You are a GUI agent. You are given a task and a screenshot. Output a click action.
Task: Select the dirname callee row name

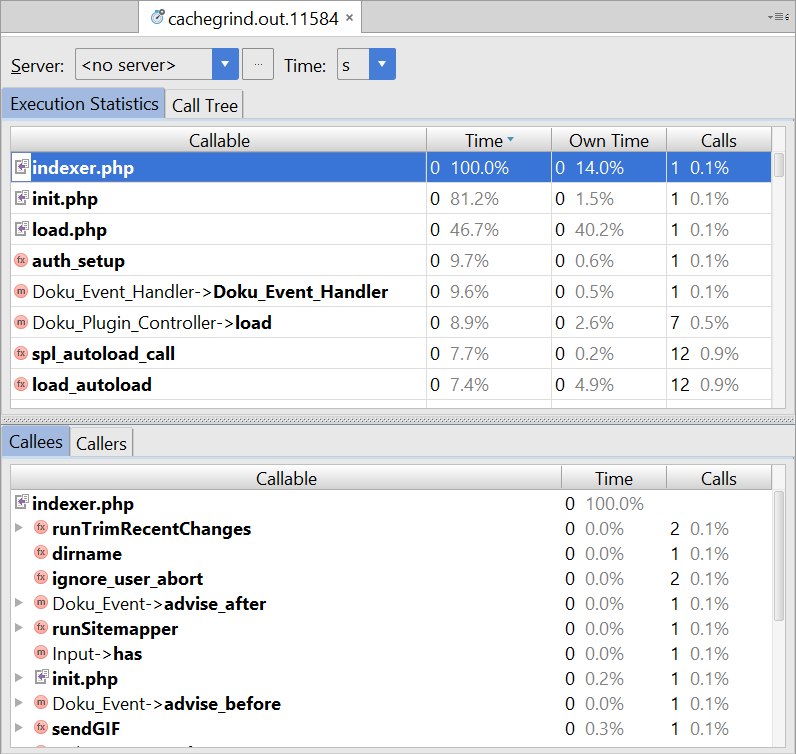click(87, 553)
